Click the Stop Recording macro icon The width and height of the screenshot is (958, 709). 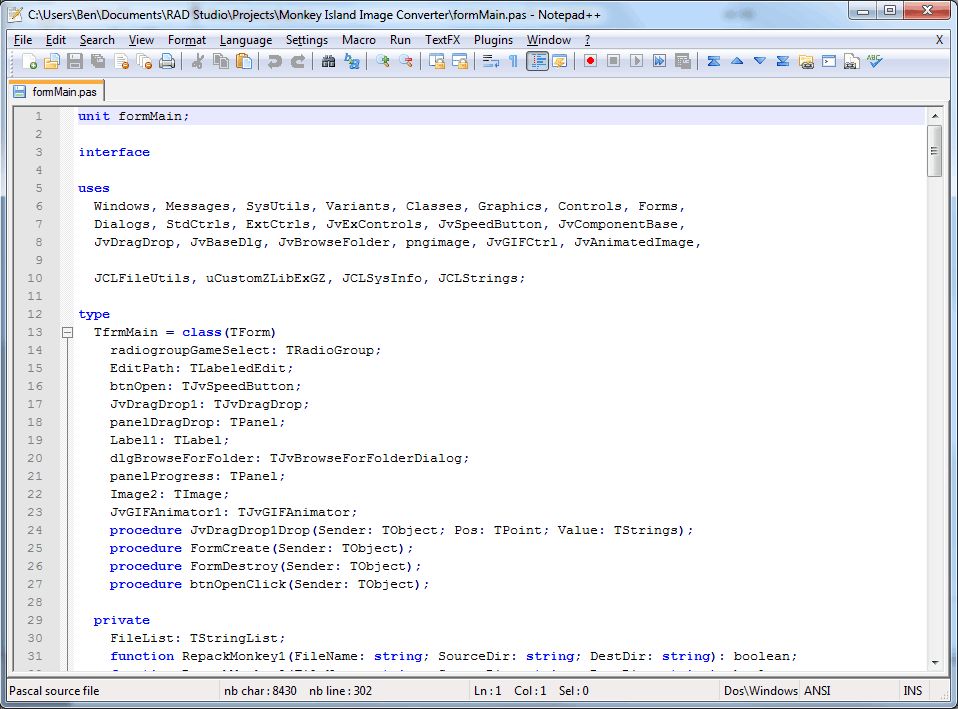[613, 61]
